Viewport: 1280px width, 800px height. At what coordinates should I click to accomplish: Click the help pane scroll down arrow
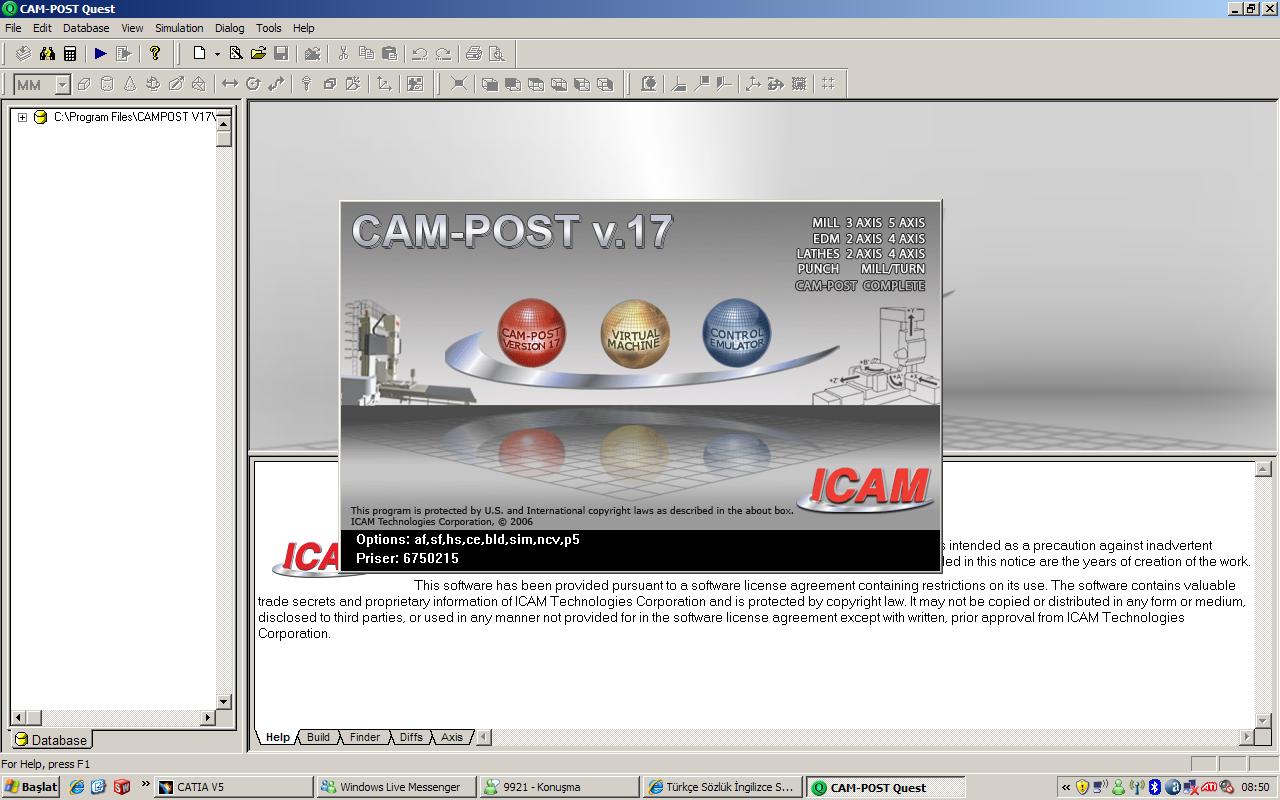pyautogui.click(x=1263, y=721)
